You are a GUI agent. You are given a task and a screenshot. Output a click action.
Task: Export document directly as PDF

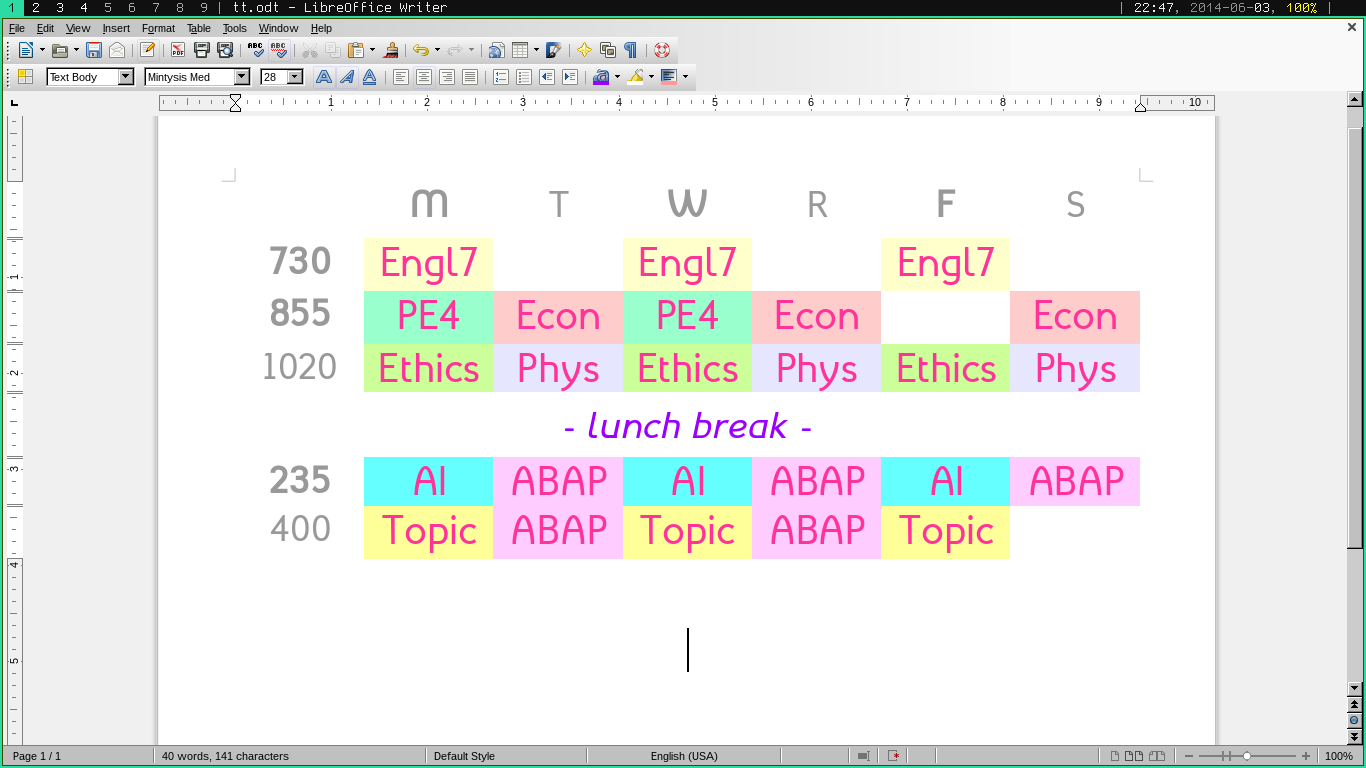178,50
